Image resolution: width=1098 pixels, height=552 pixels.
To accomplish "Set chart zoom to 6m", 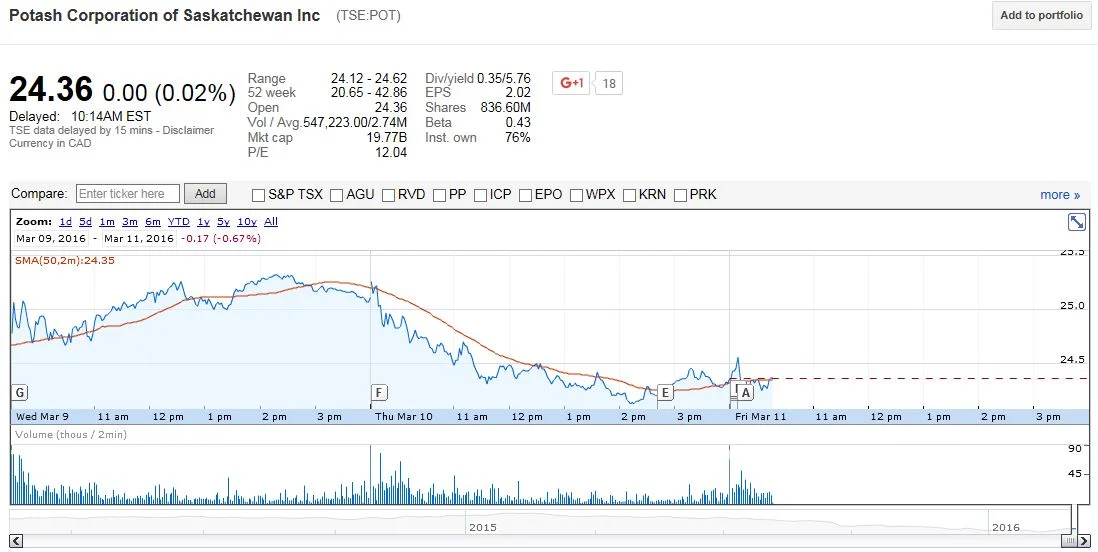I will [x=153, y=221].
